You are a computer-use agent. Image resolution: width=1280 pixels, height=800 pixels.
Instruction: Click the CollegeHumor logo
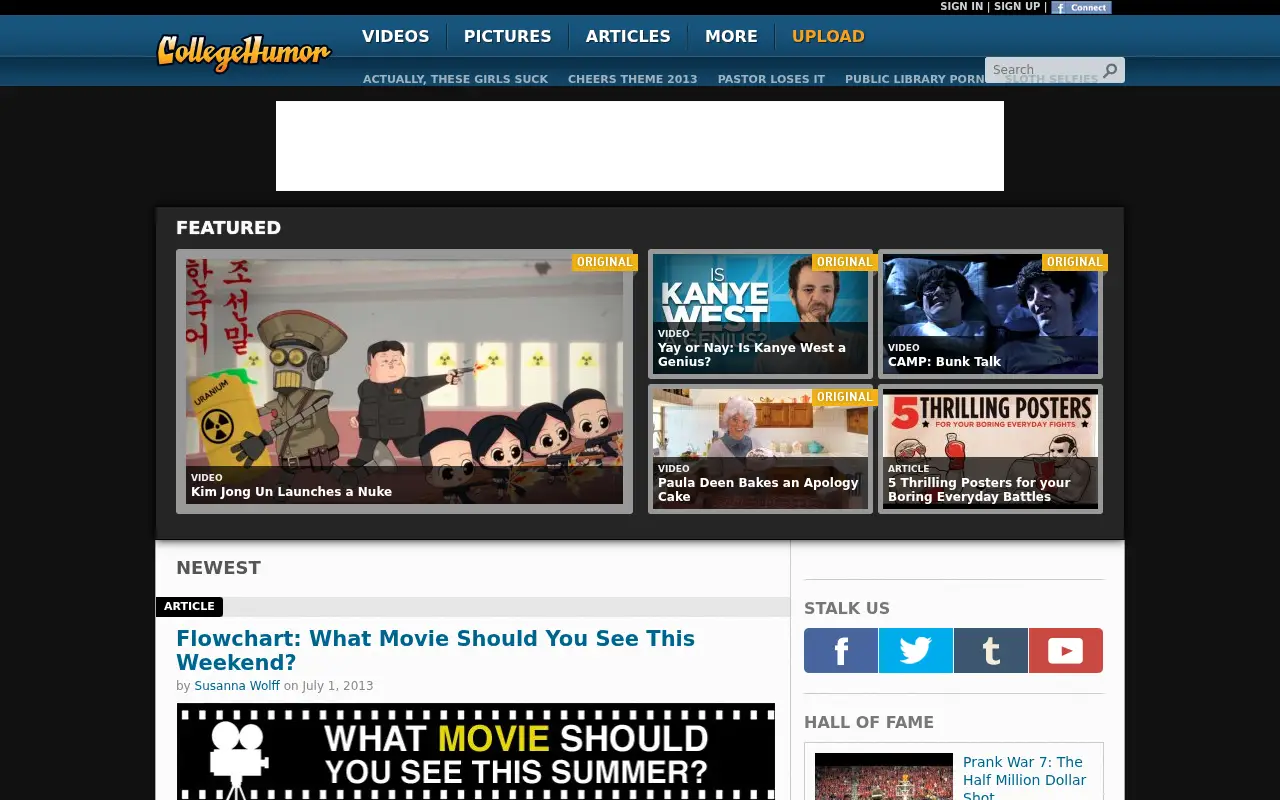243,52
